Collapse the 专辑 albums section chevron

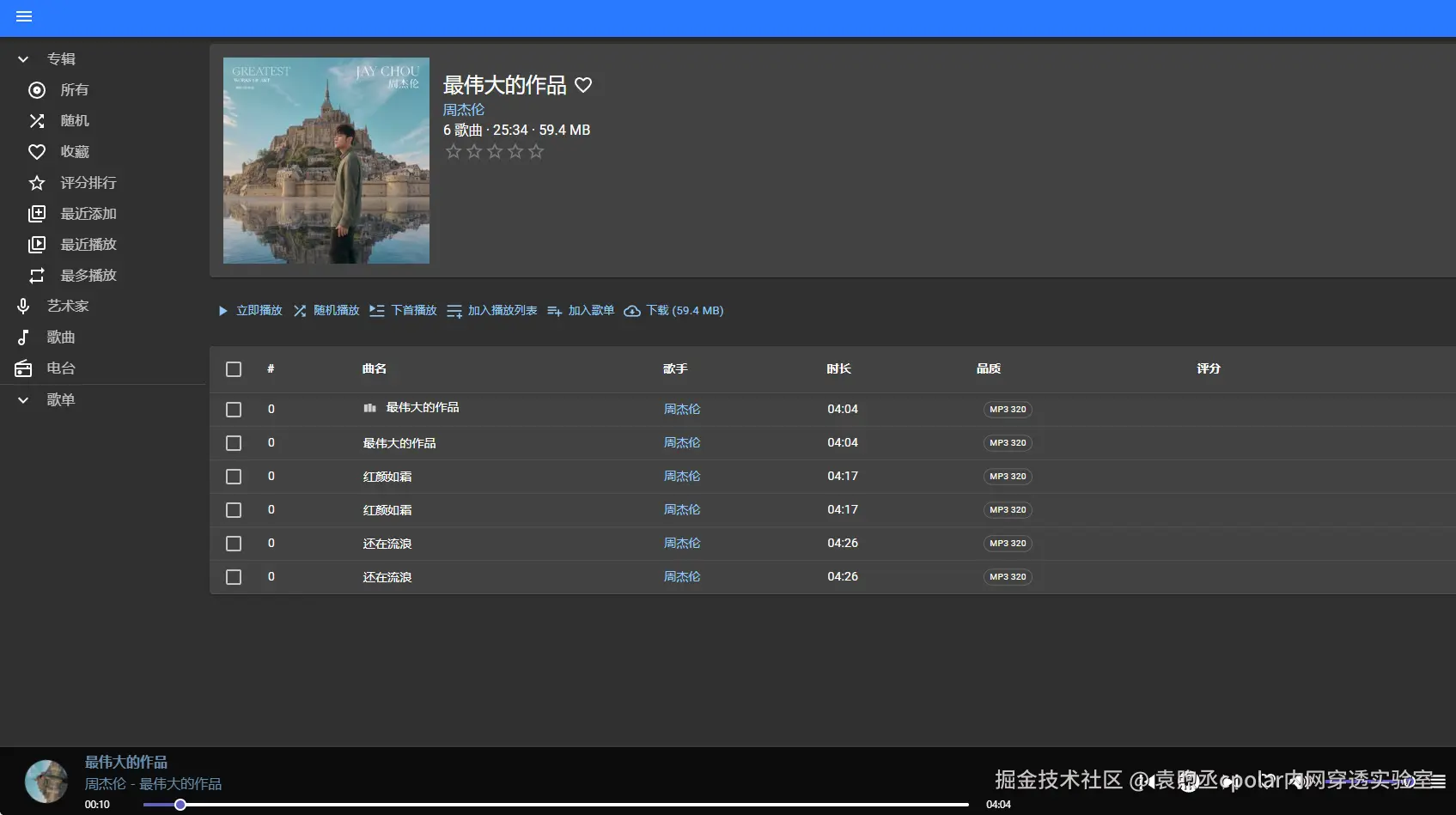point(23,59)
